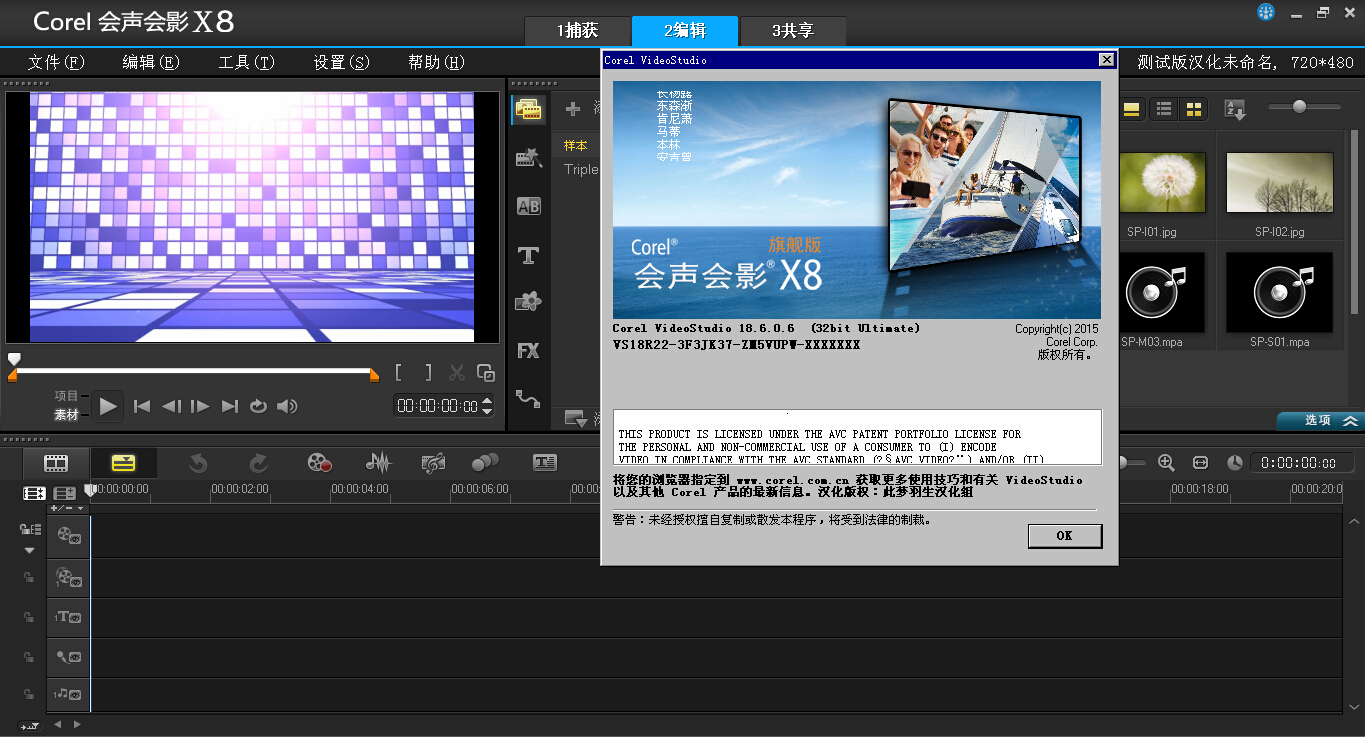Show all visible tracks icon
This screenshot has height=737, width=1365.
[x=35, y=493]
